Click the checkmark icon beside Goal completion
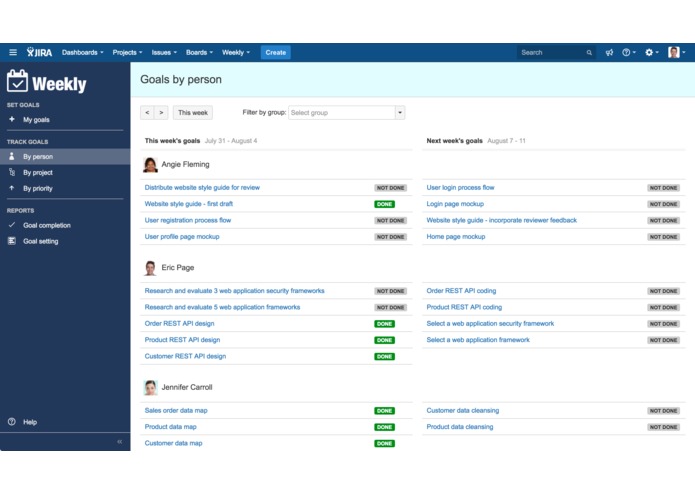The height and width of the screenshot is (494, 695). point(12,225)
